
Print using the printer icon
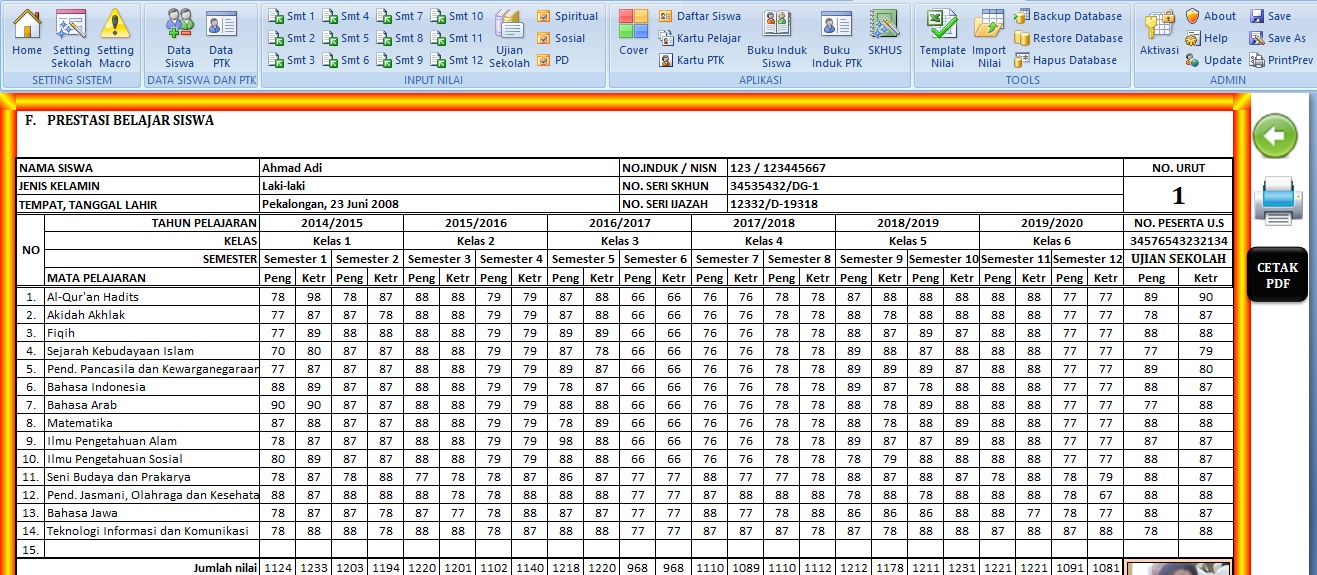1278,199
